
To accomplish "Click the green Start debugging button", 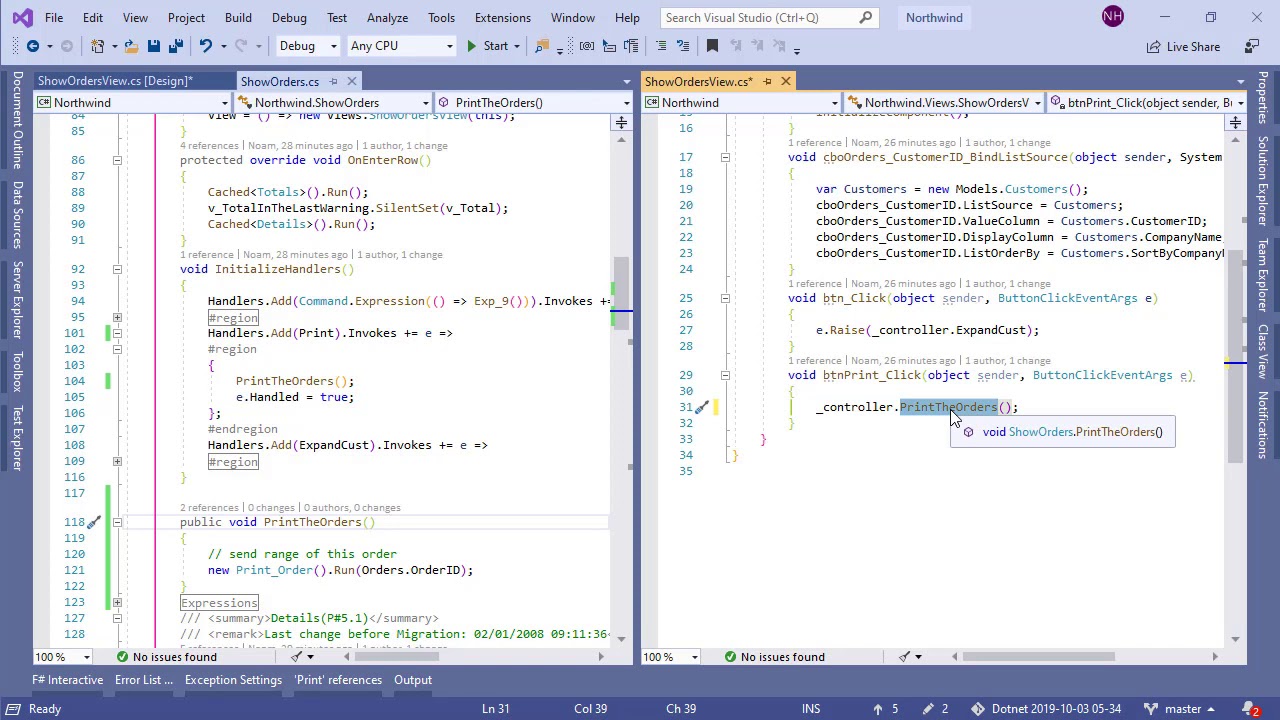I will tap(486, 46).
